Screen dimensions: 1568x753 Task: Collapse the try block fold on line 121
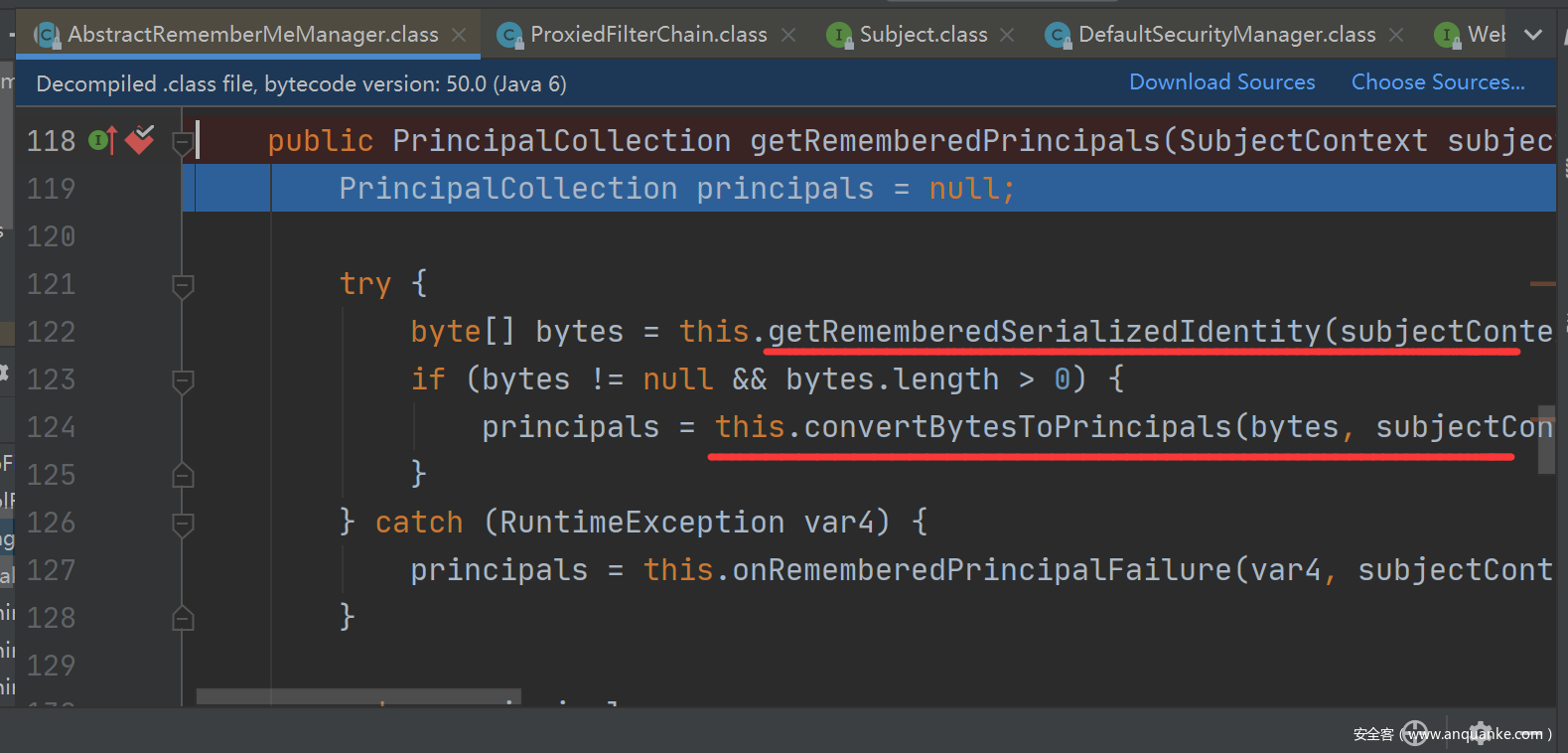[183, 285]
